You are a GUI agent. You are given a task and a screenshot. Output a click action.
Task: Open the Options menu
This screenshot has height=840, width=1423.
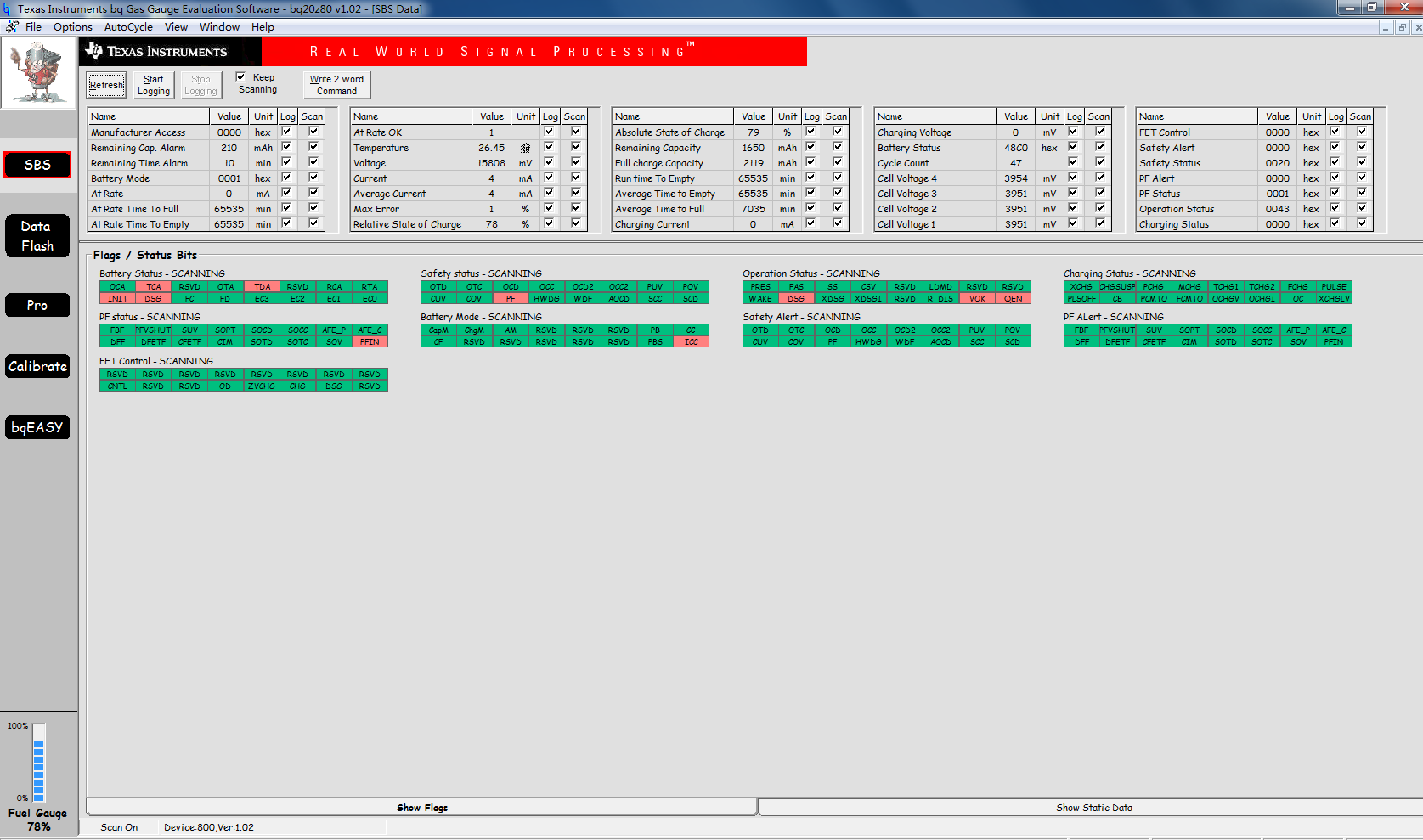click(x=73, y=27)
